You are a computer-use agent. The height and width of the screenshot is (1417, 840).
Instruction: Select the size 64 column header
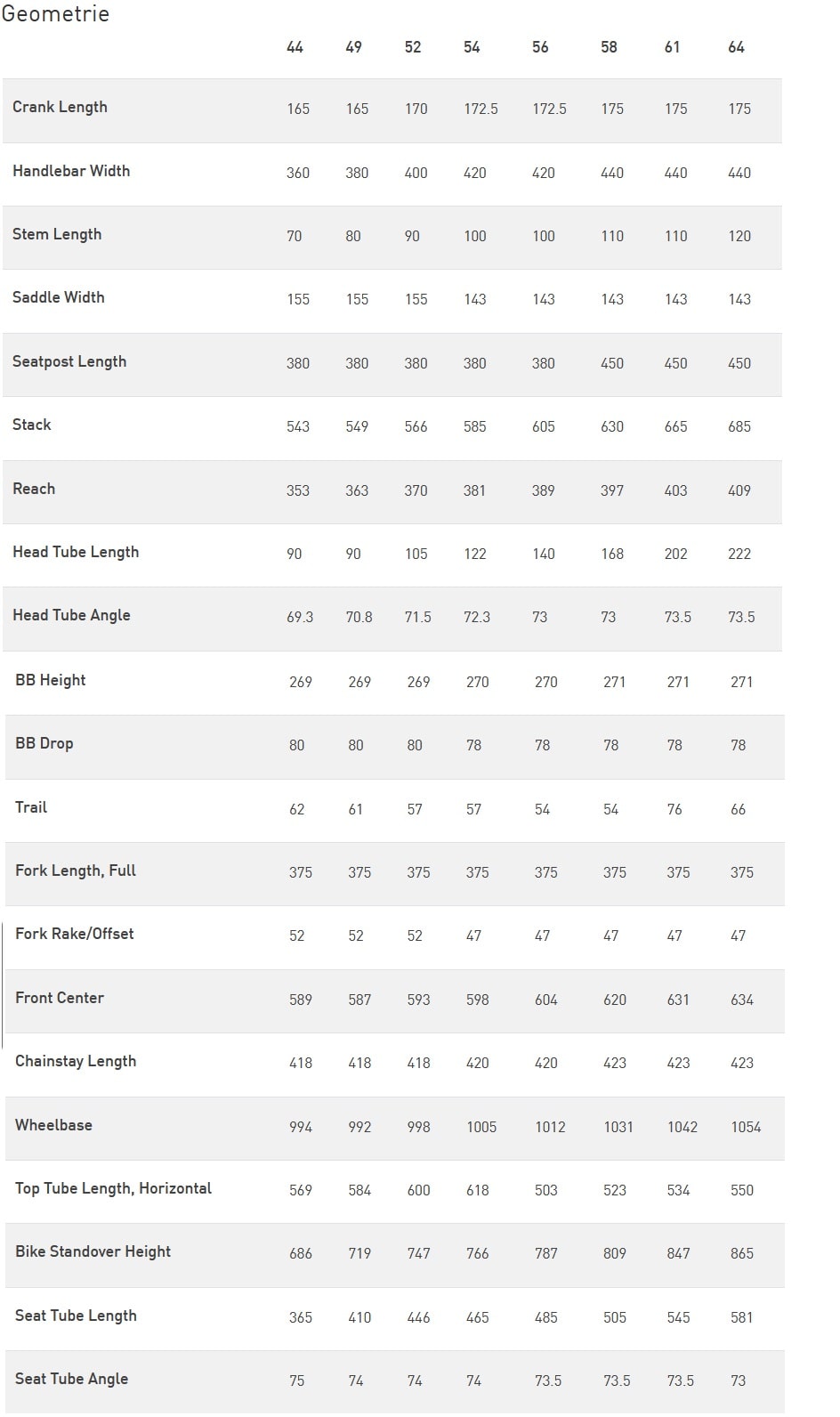[x=736, y=47]
